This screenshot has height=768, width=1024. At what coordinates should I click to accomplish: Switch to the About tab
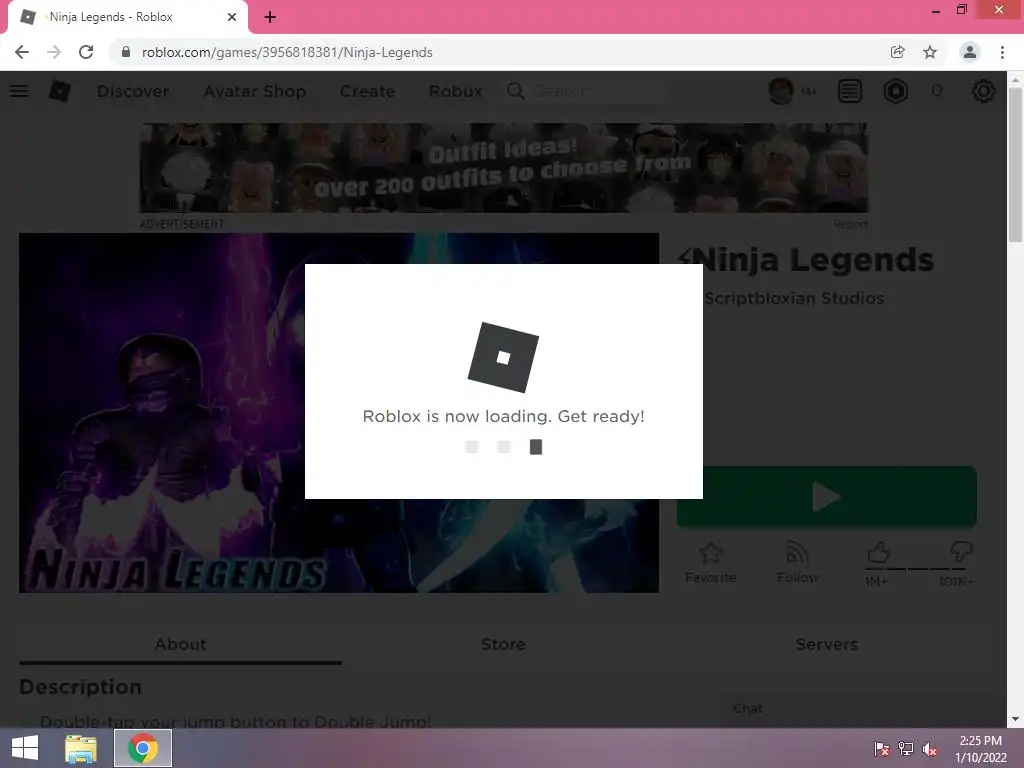click(x=180, y=645)
